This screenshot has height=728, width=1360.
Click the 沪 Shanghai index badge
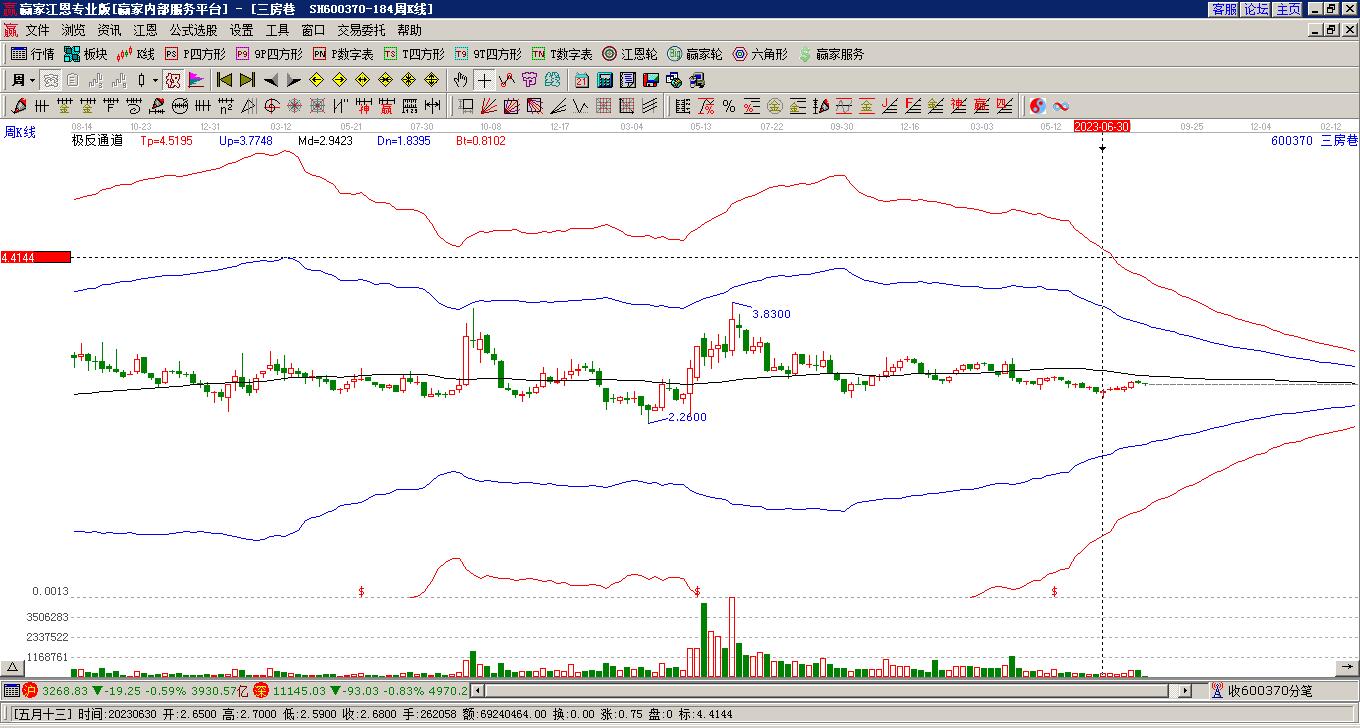30,690
